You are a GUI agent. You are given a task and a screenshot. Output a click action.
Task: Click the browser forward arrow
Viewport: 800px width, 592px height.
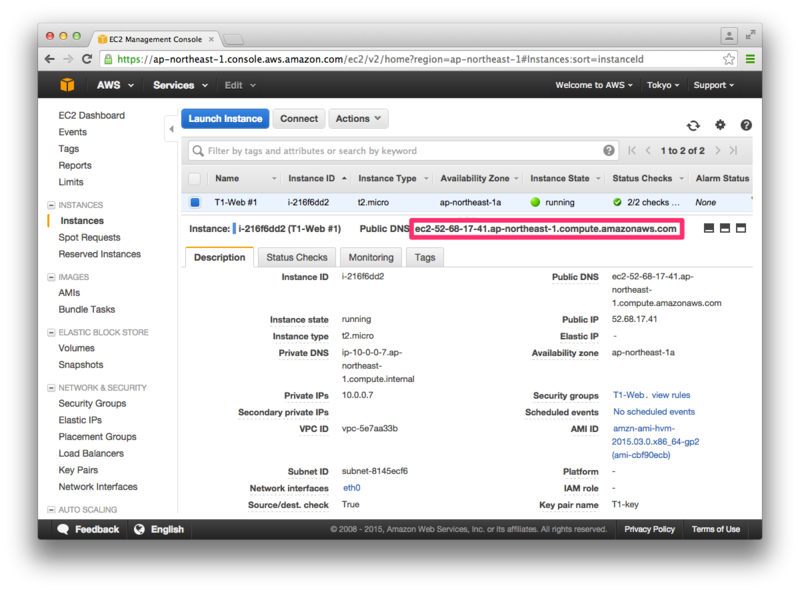[68, 59]
